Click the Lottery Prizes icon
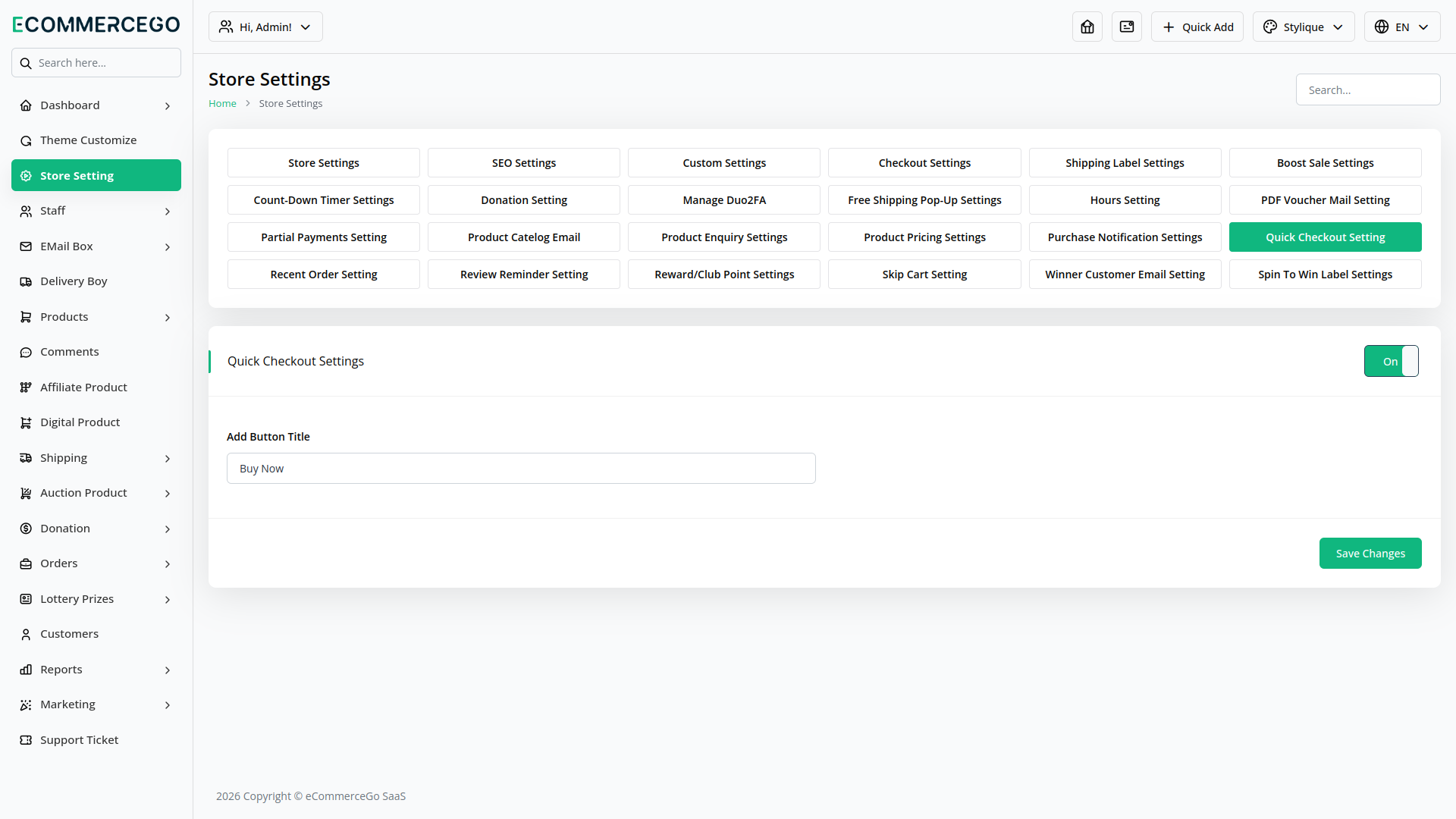The width and height of the screenshot is (1456, 819). pyautogui.click(x=26, y=599)
